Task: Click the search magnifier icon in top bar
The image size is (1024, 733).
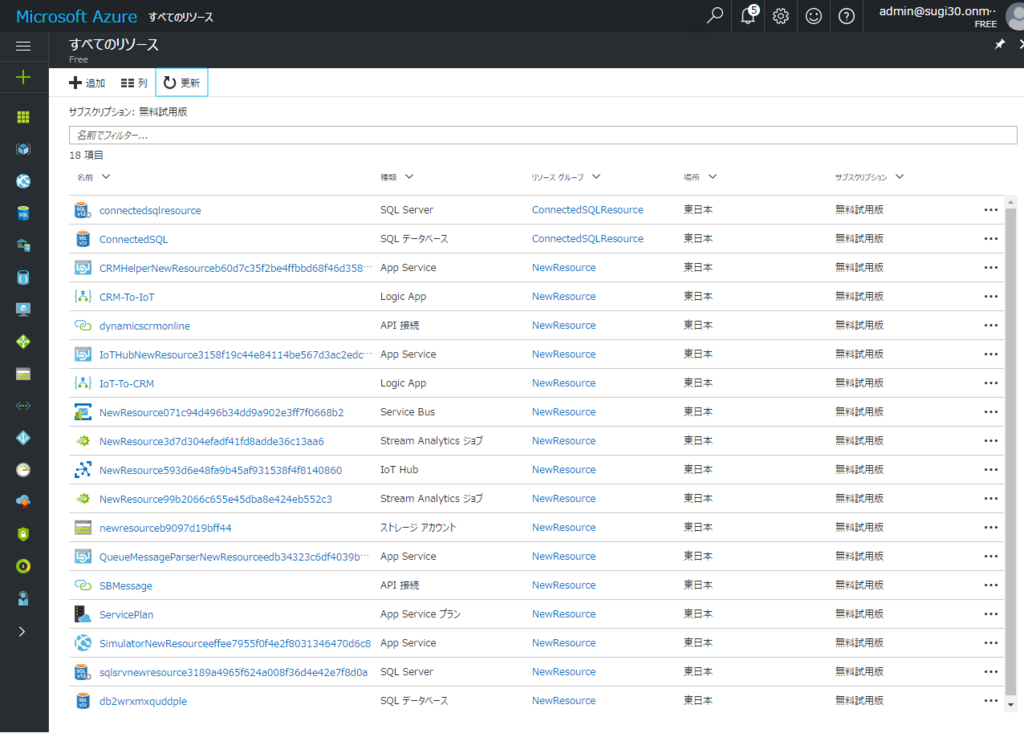Action: 715,16
